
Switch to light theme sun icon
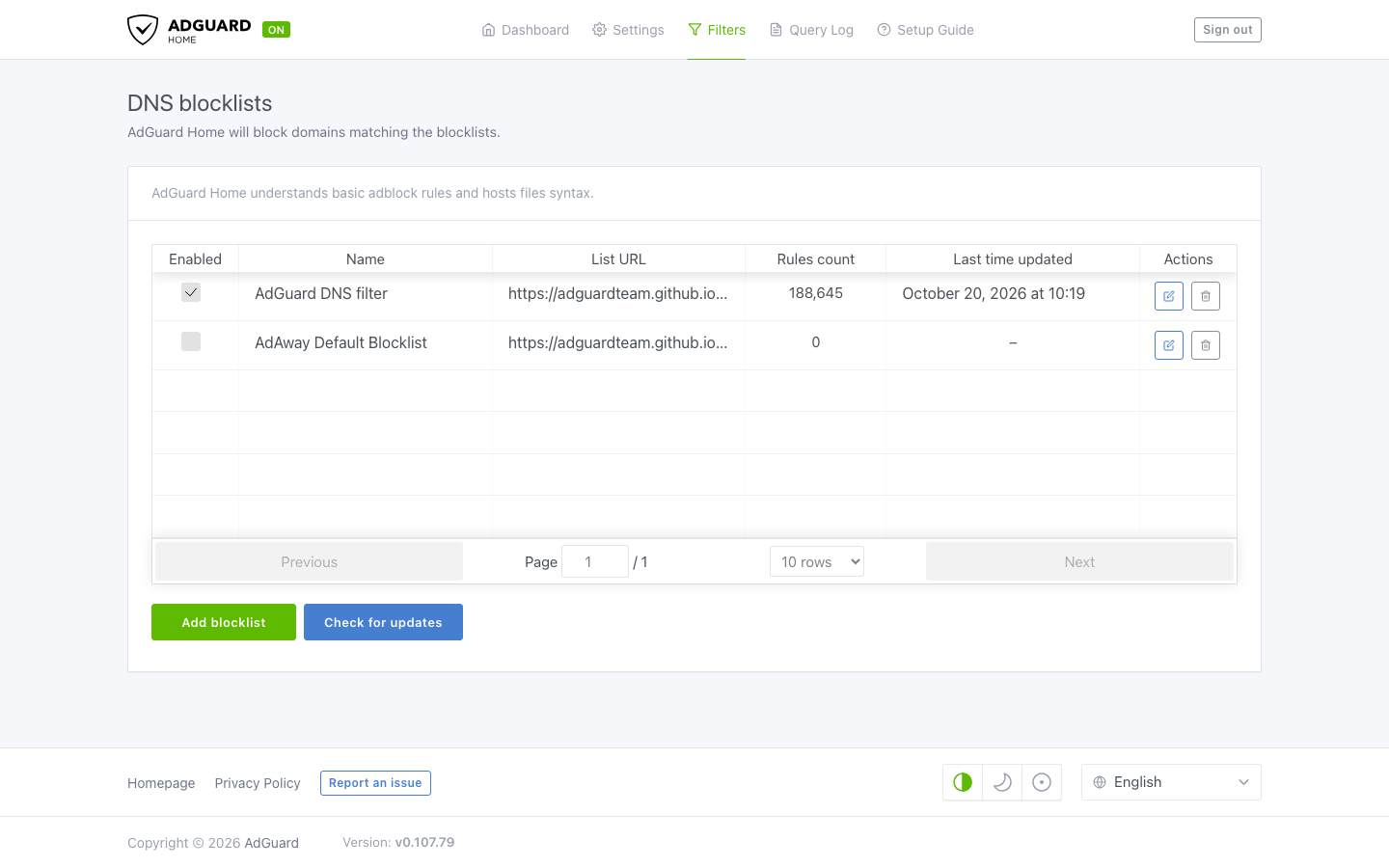point(1042,782)
